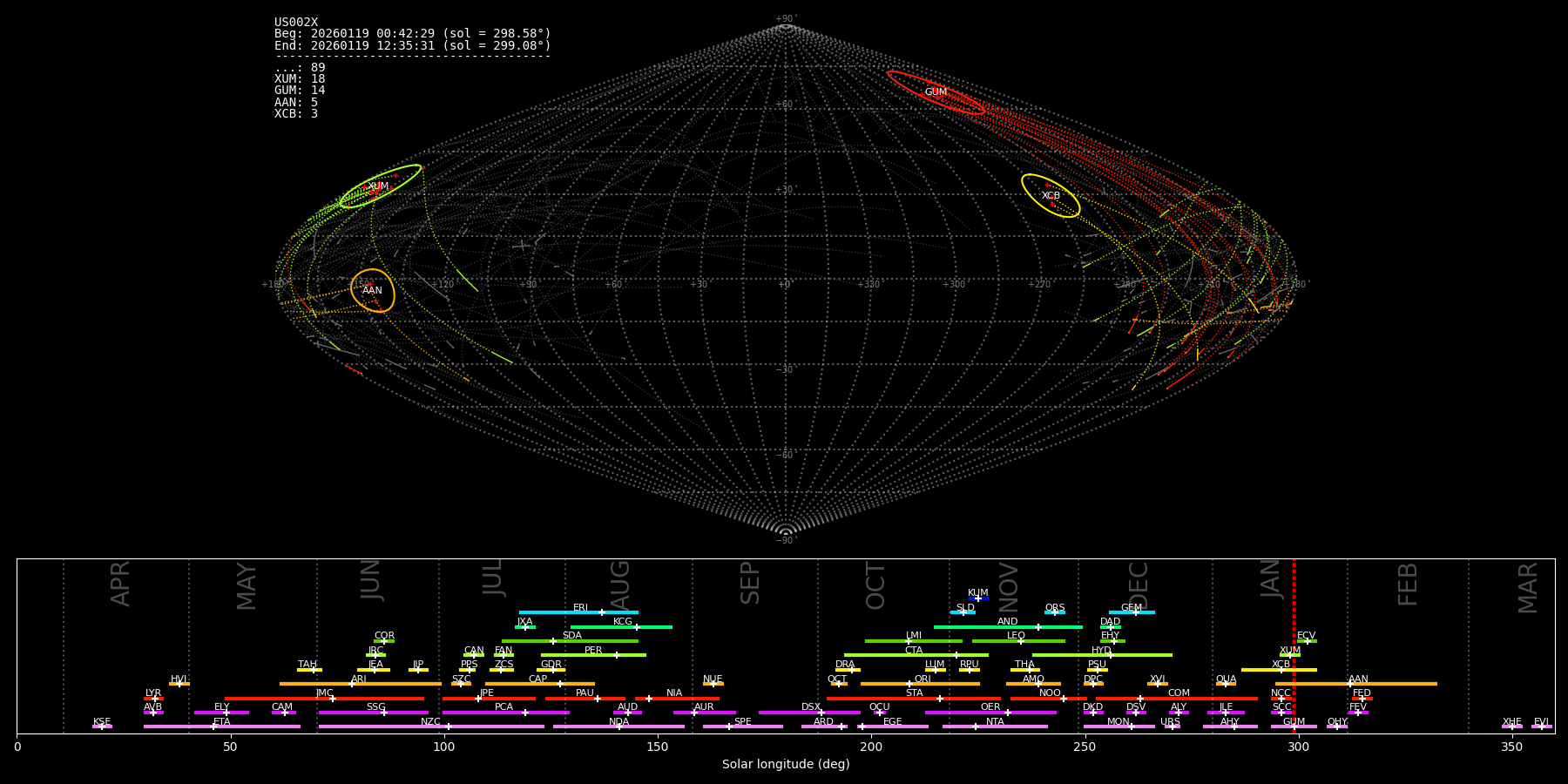Screen dimensions: 1568x784
Task: Click the NOO shower bar in the timeline
Action: coord(1049,699)
